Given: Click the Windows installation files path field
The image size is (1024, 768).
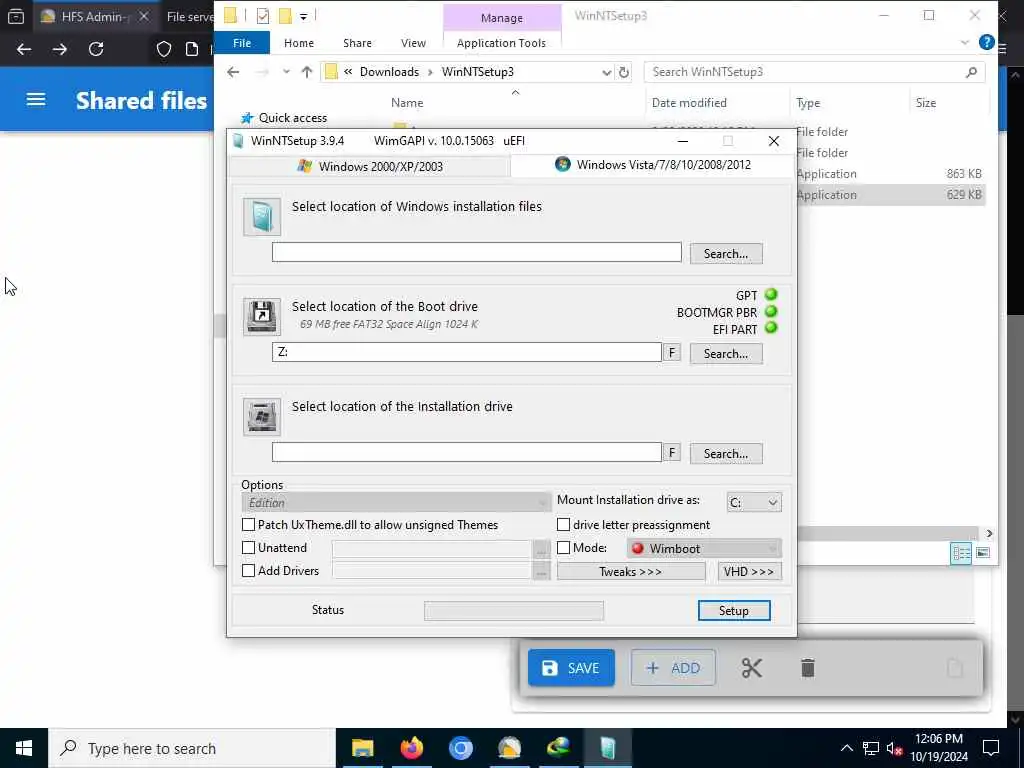Looking at the screenshot, I should [x=477, y=252].
